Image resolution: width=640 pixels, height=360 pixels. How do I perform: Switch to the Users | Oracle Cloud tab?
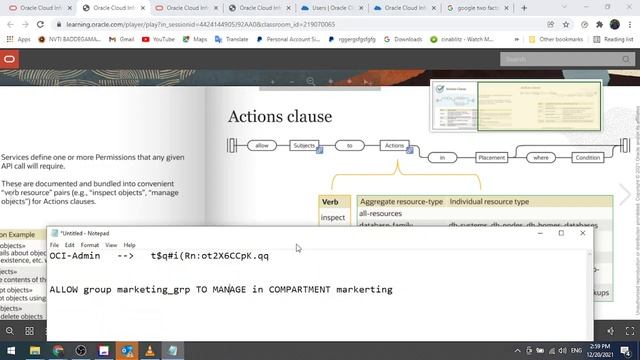pyautogui.click(x=331, y=8)
